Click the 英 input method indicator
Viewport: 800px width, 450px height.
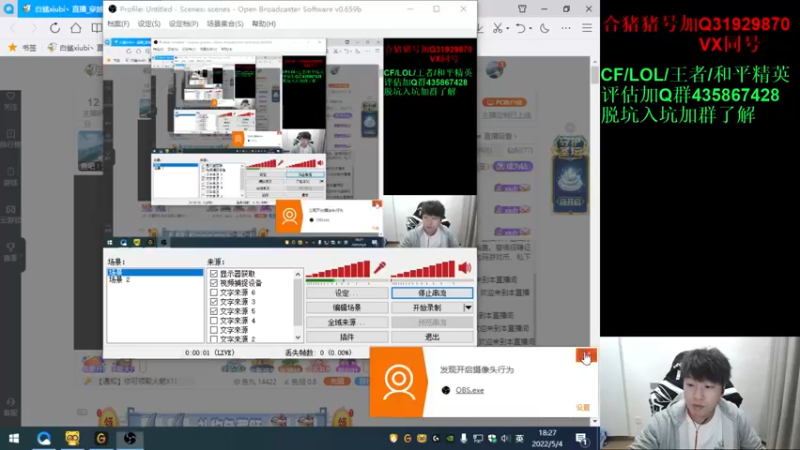(x=519, y=438)
